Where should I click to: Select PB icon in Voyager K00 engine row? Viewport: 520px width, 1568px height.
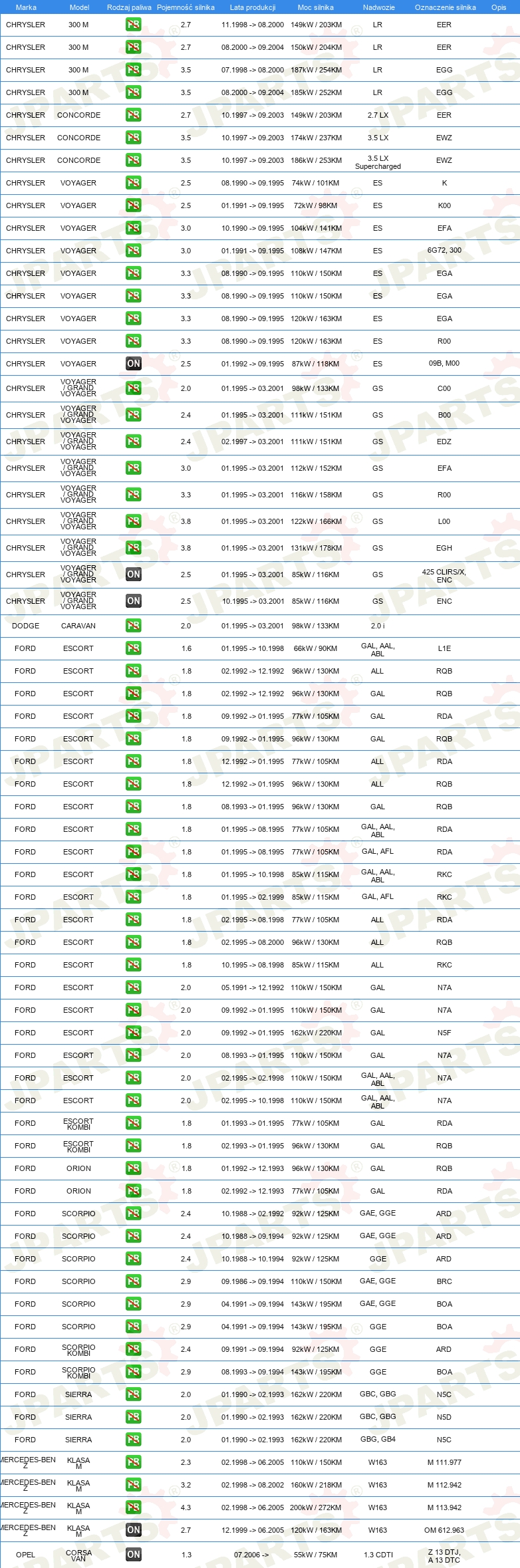click(x=134, y=205)
